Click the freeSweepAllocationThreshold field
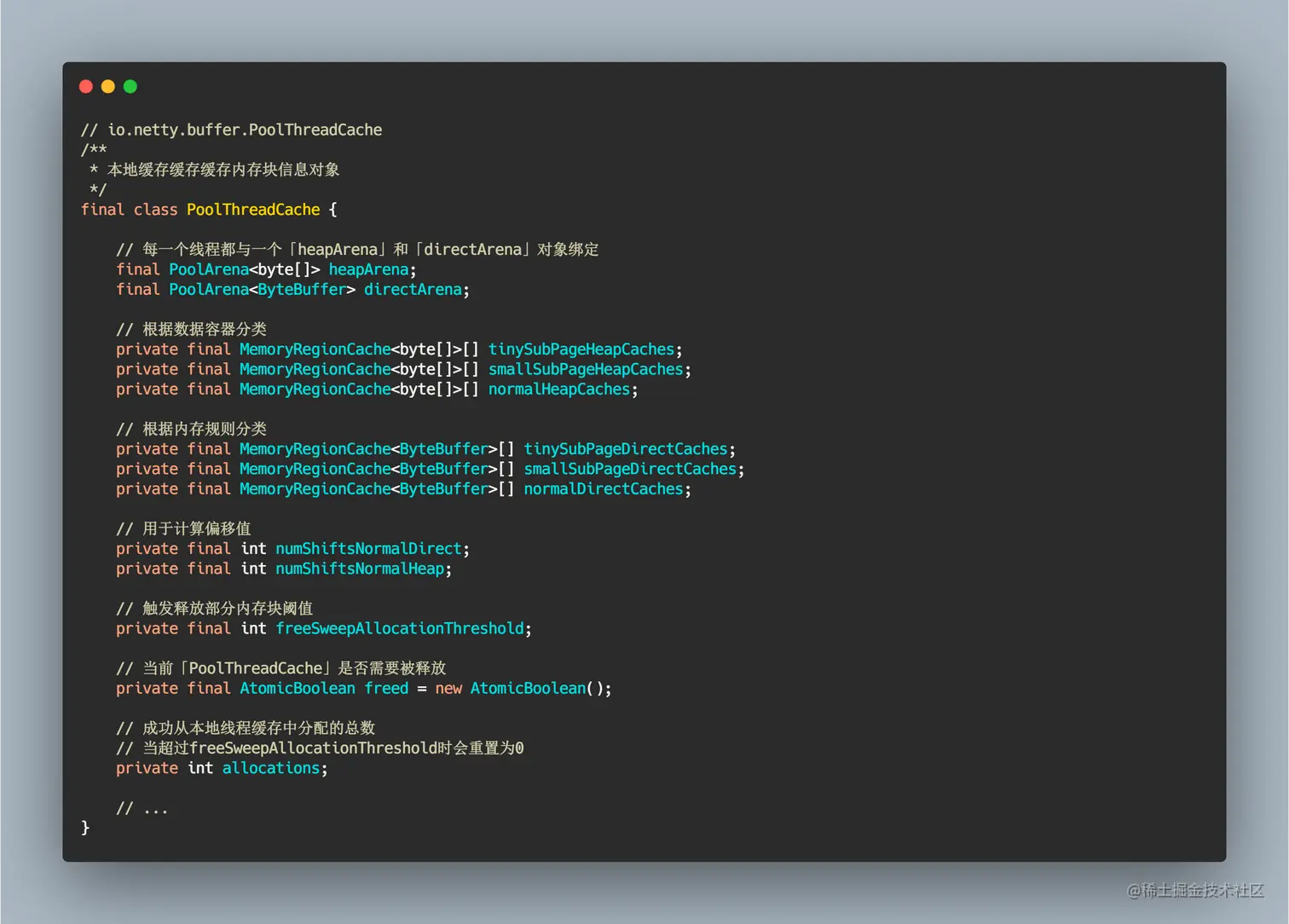 400,628
